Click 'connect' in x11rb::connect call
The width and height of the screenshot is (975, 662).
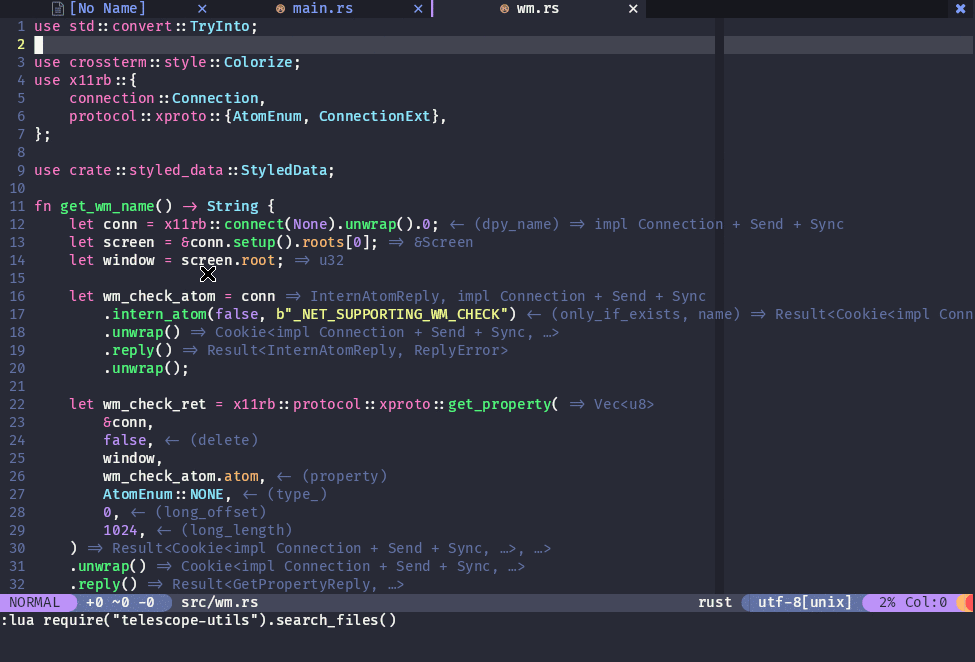254,224
